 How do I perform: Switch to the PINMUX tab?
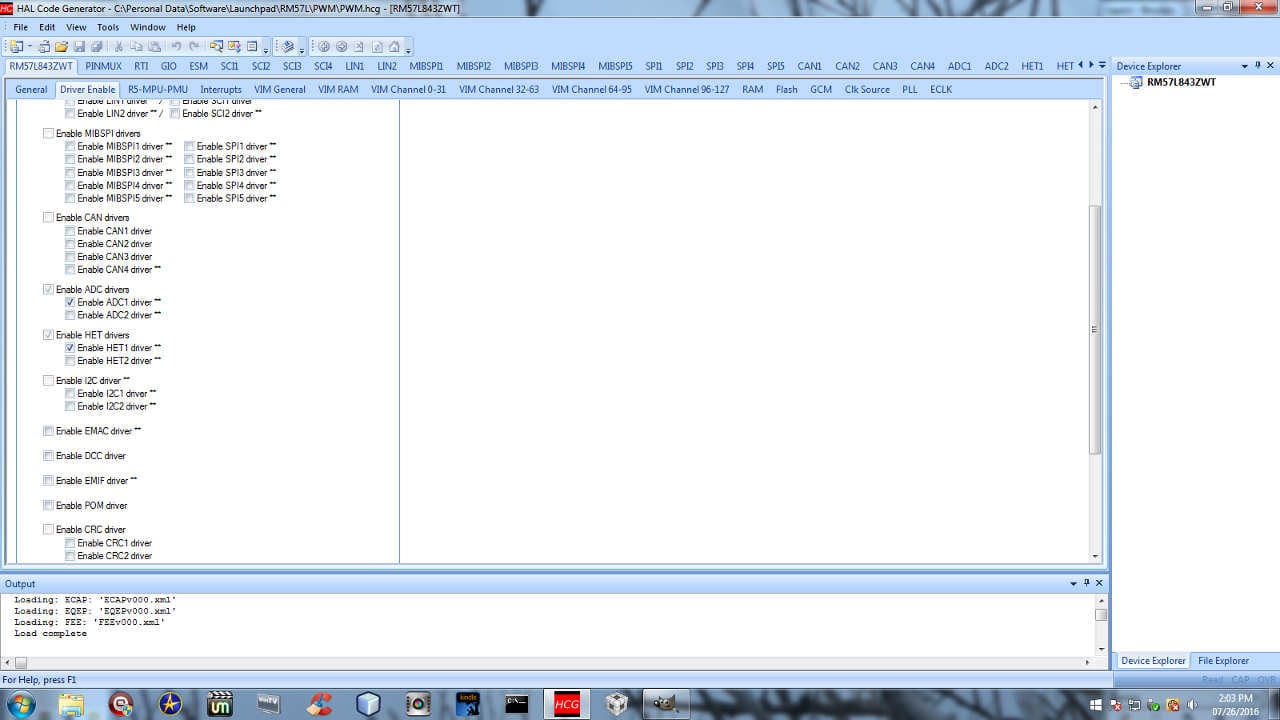click(x=103, y=66)
